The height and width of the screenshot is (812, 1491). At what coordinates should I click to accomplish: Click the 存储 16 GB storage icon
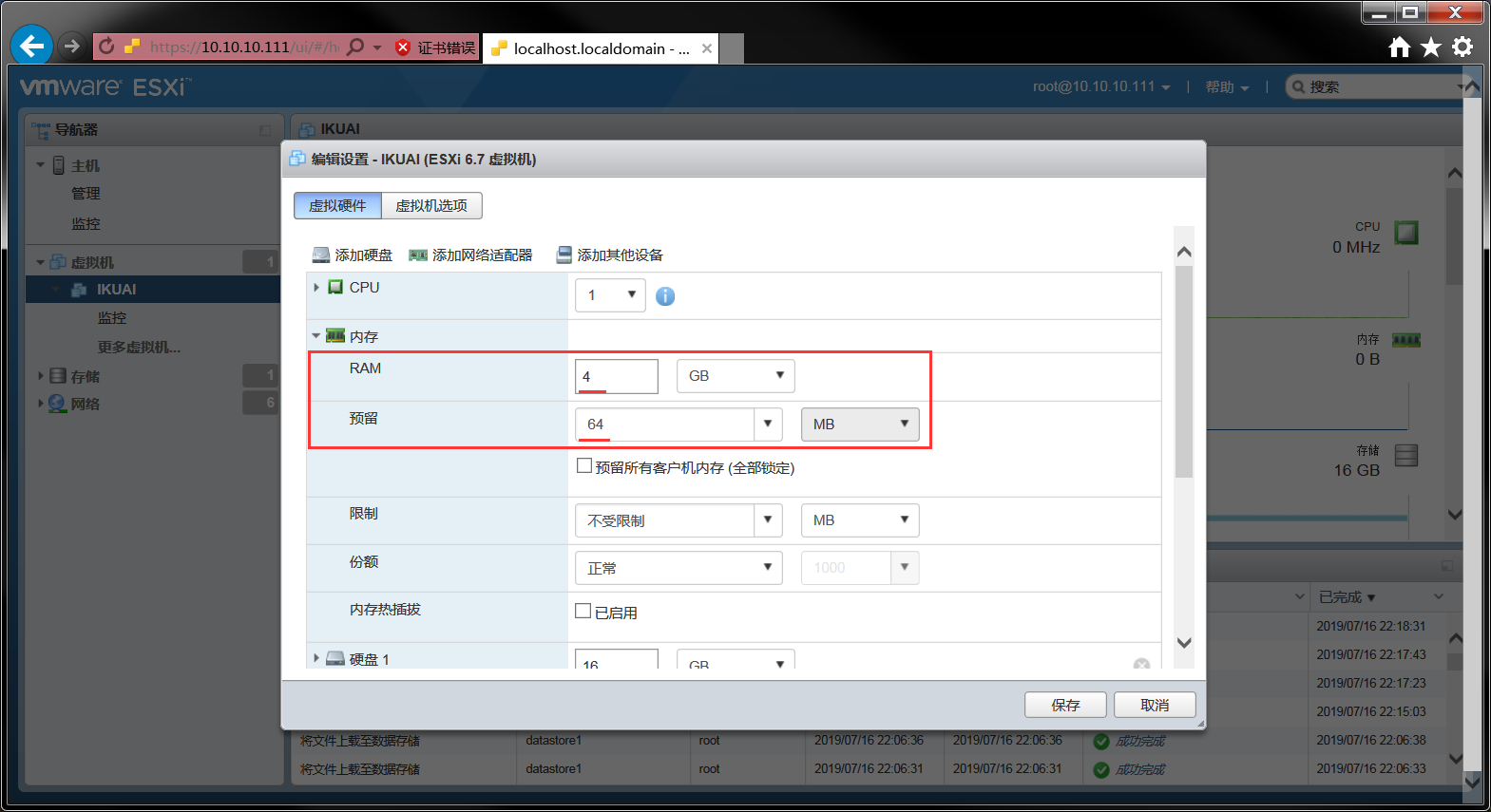[1406, 456]
